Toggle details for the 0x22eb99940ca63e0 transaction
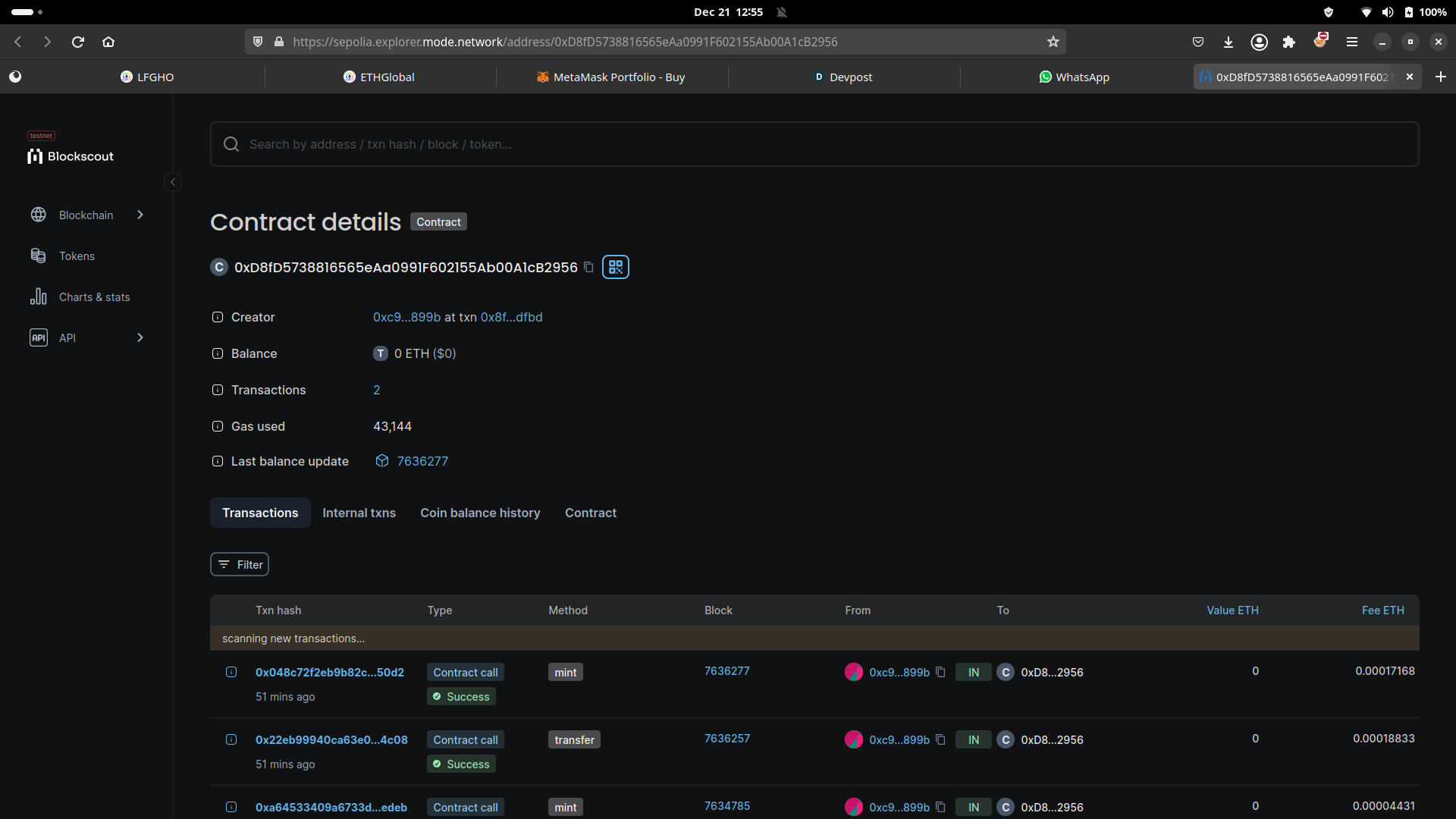The height and width of the screenshot is (819, 1456). 231,739
